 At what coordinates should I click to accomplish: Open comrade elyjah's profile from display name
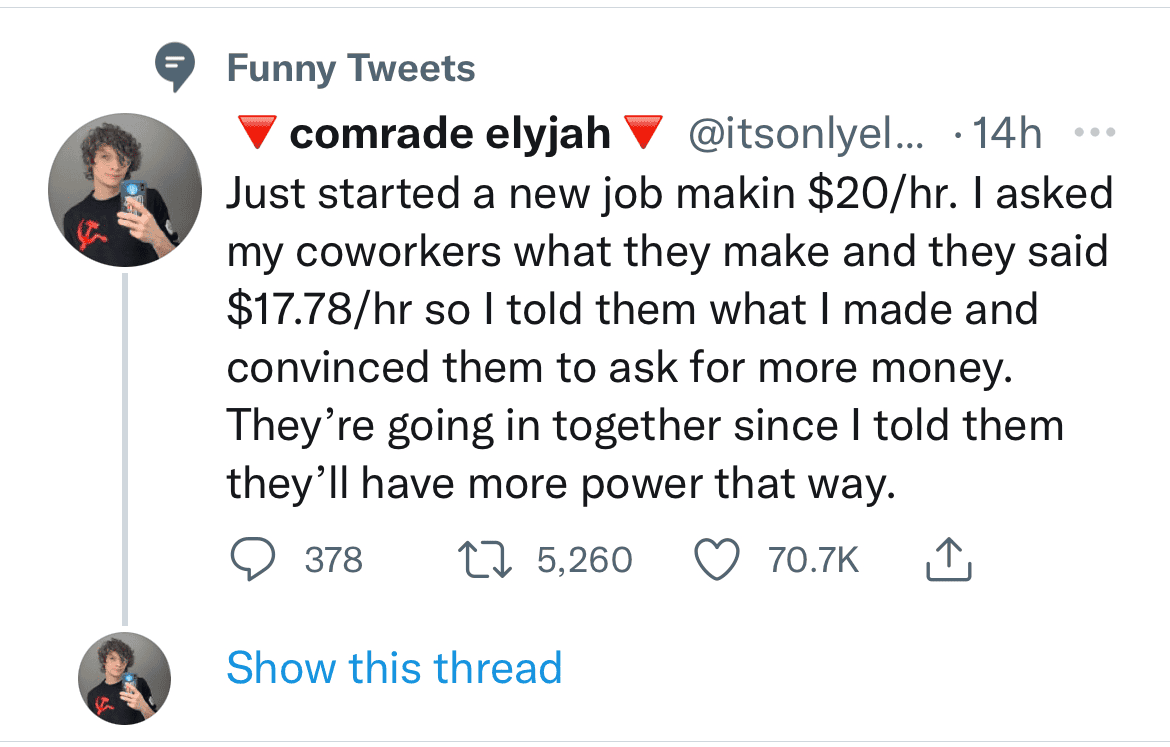click(x=450, y=134)
